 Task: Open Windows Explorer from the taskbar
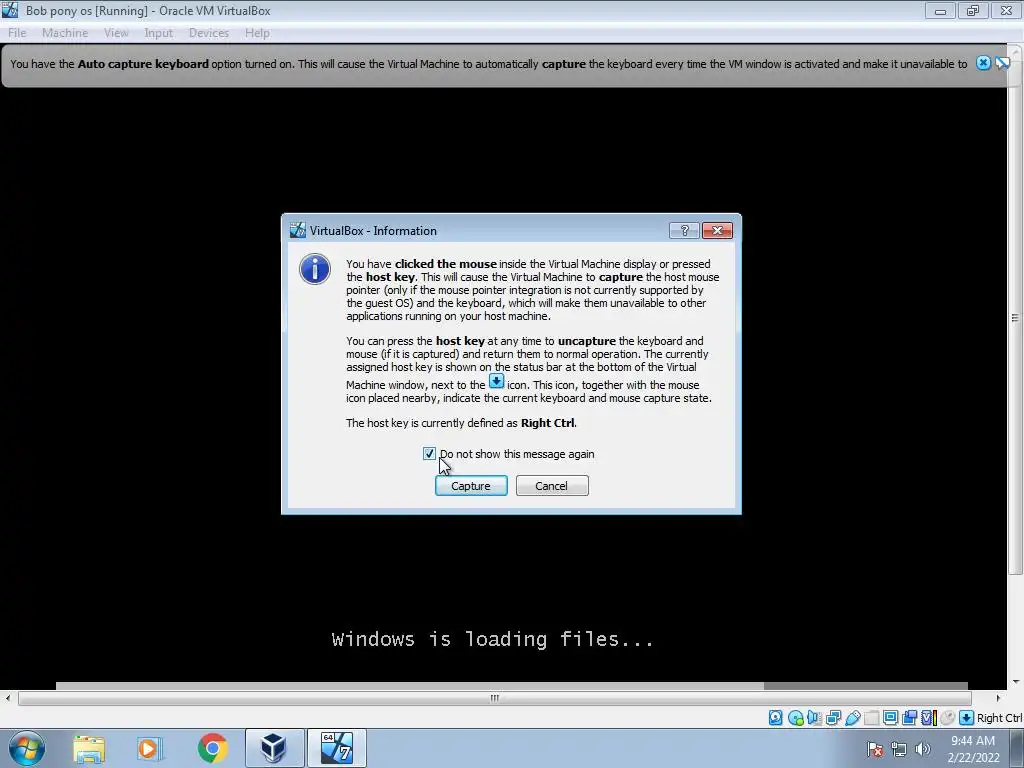coord(89,748)
